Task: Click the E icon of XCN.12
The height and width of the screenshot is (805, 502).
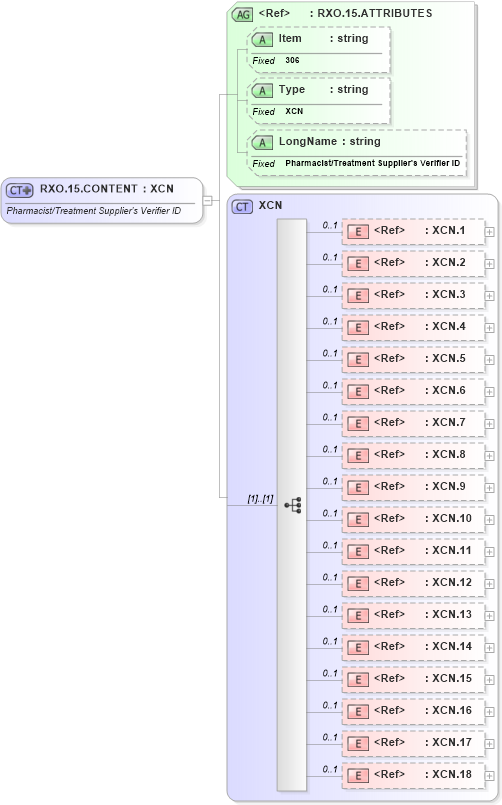Action: tap(358, 584)
